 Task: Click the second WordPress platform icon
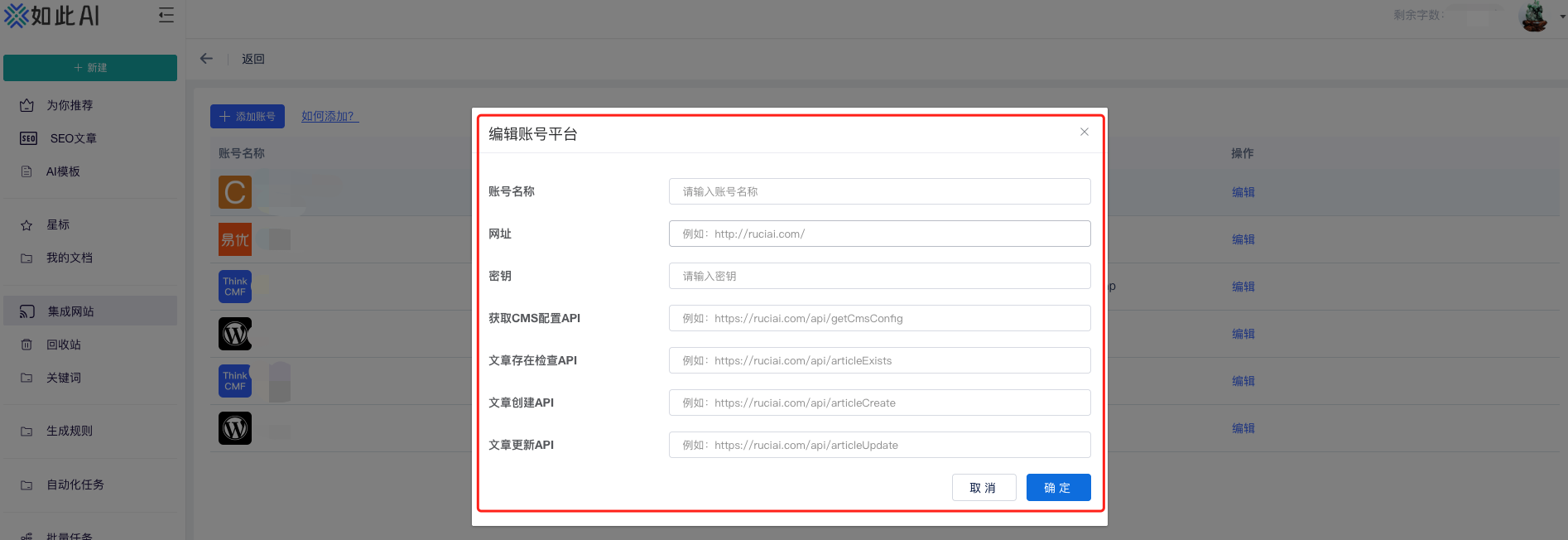tap(235, 428)
